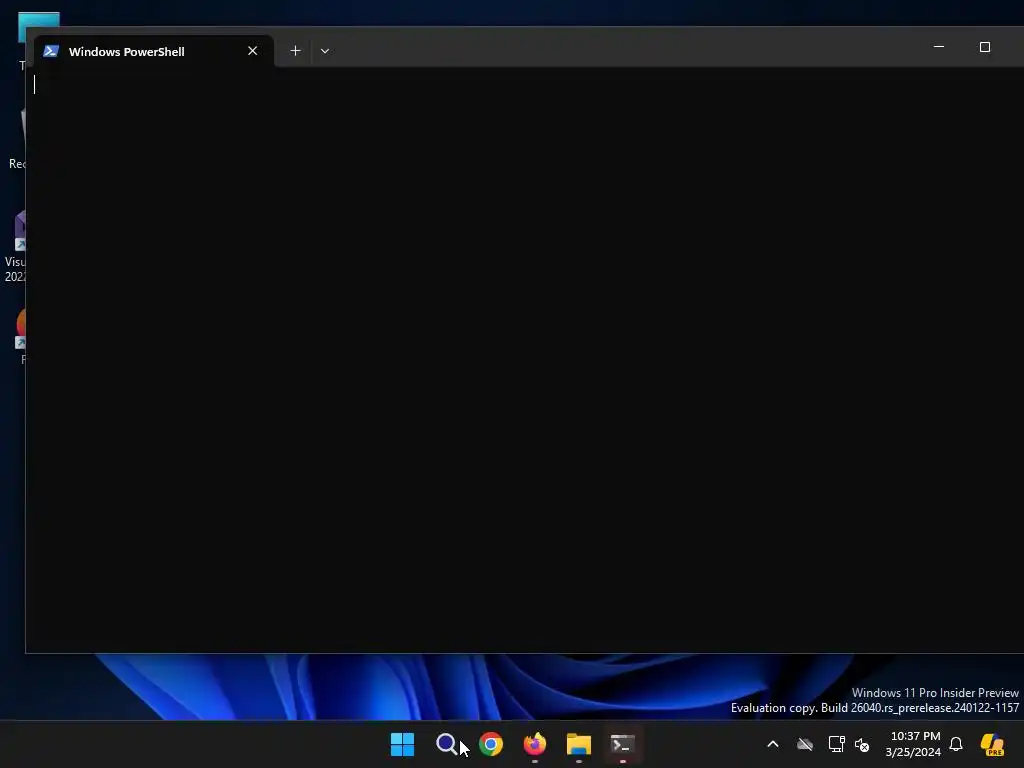Open Copilot preview icon
The height and width of the screenshot is (768, 1024).
point(993,744)
